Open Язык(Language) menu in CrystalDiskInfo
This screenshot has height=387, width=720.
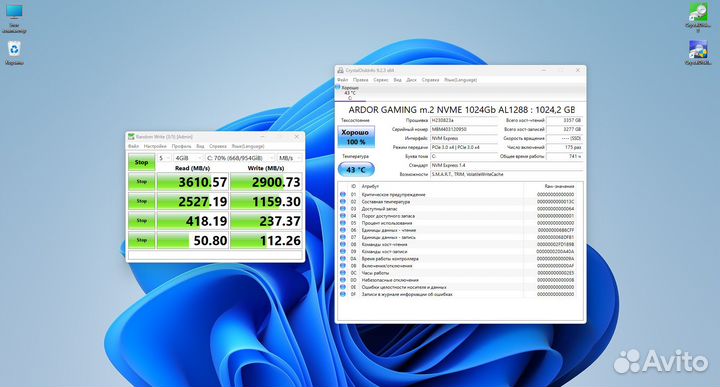[461, 80]
